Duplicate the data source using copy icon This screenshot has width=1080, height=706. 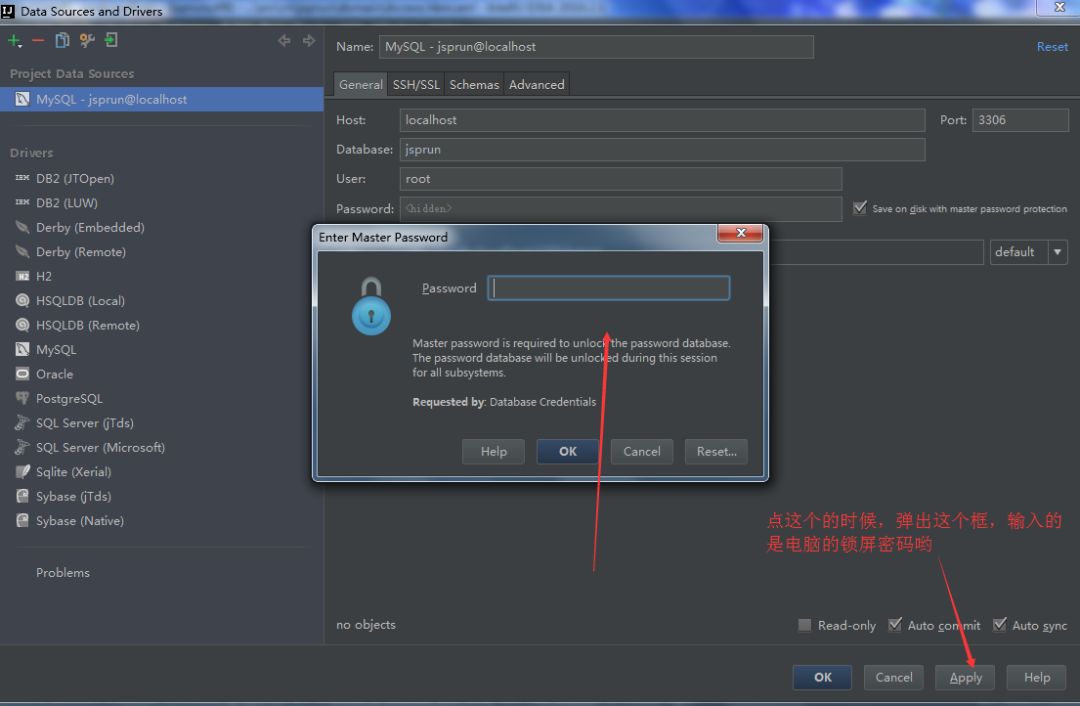(x=62, y=41)
